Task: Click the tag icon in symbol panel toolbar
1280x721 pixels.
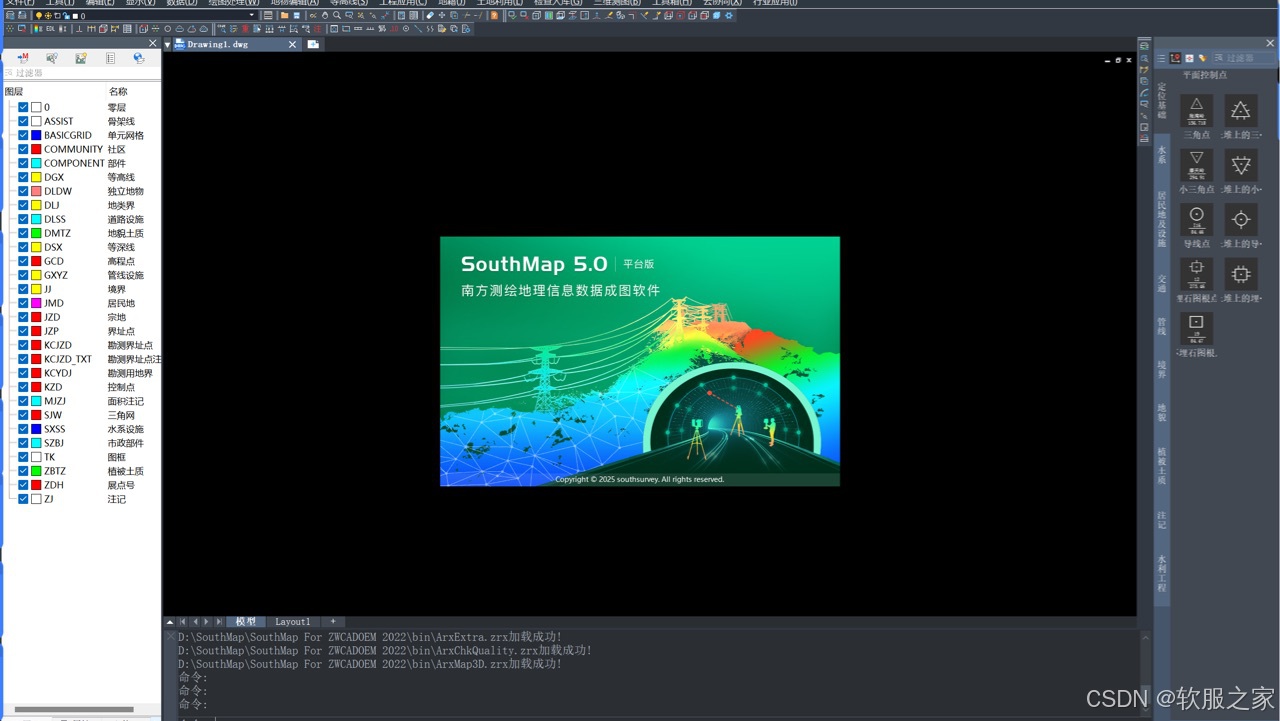Action: pos(1203,58)
